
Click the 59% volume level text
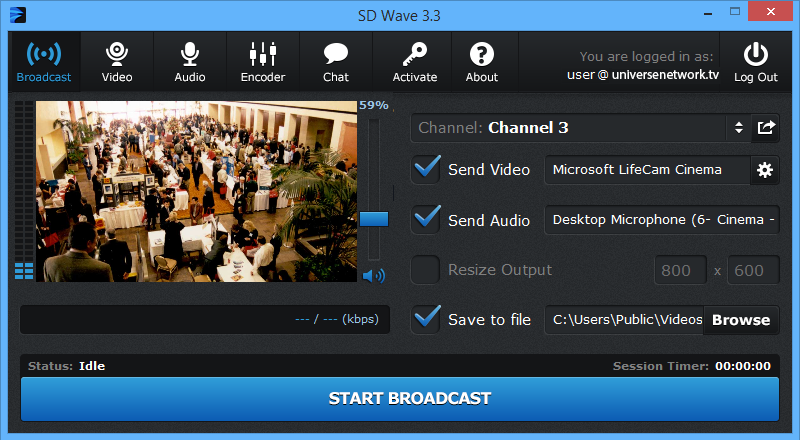pyautogui.click(x=373, y=105)
